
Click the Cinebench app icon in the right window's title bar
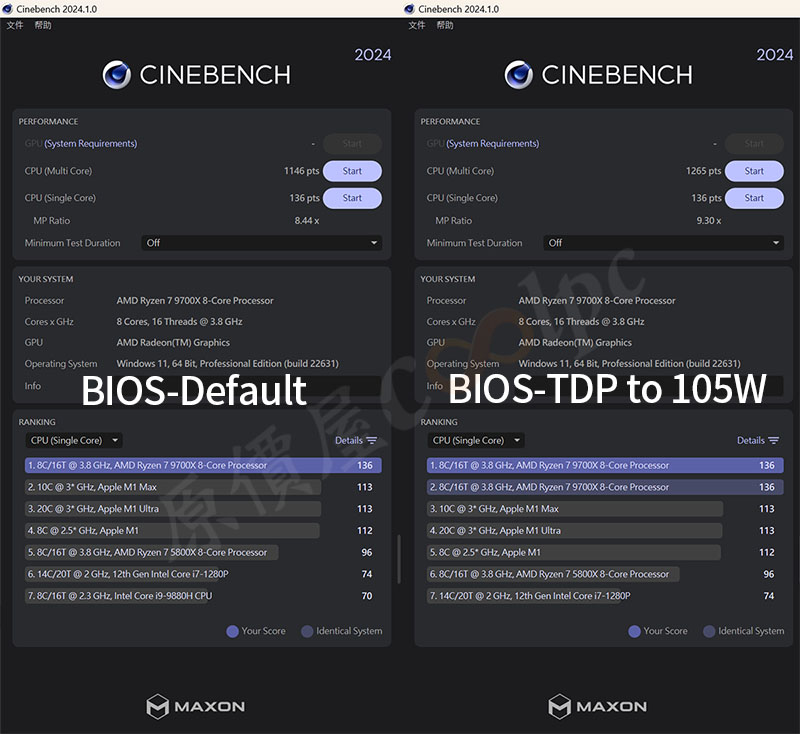click(x=409, y=9)
